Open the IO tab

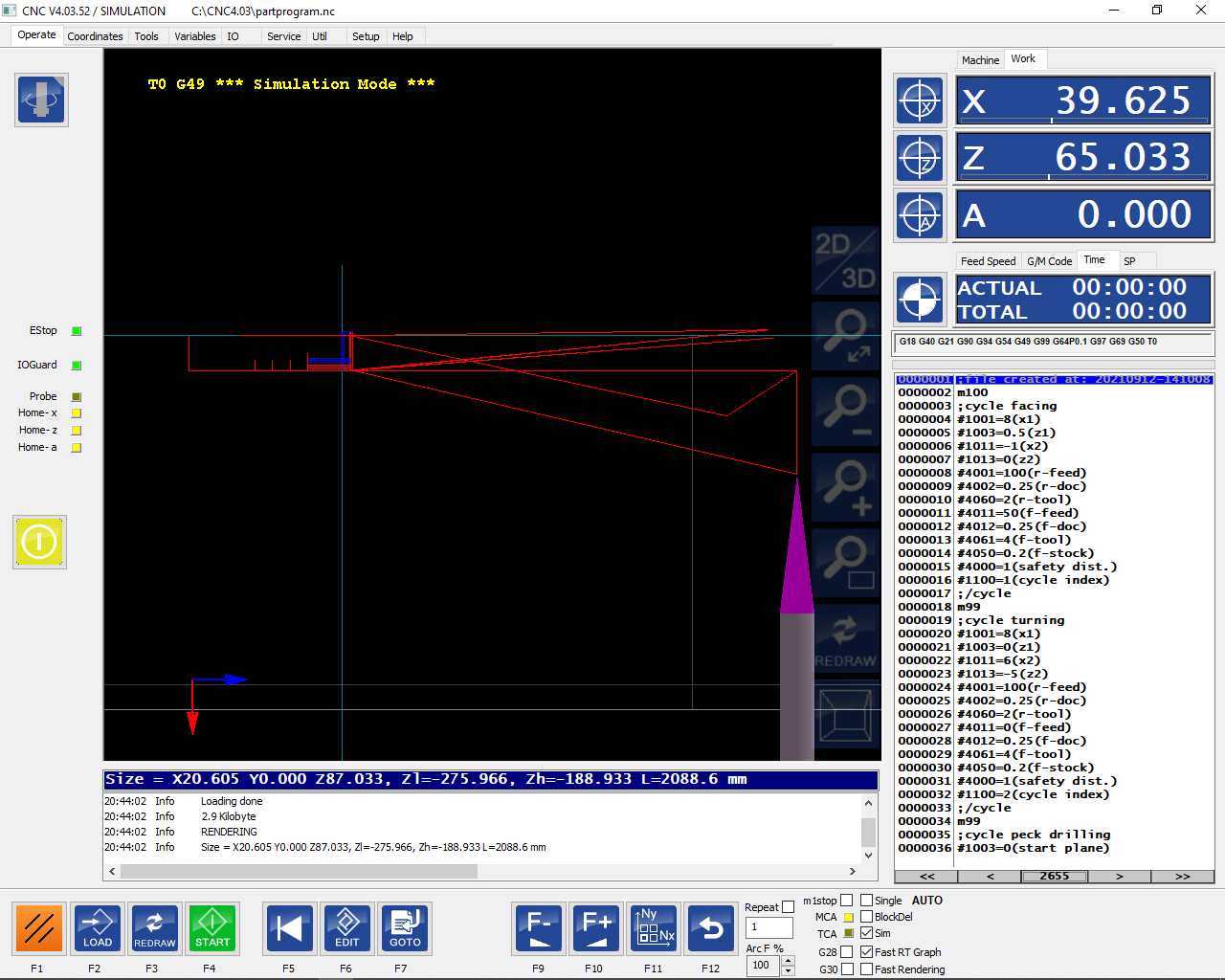[x=233, y=36]
